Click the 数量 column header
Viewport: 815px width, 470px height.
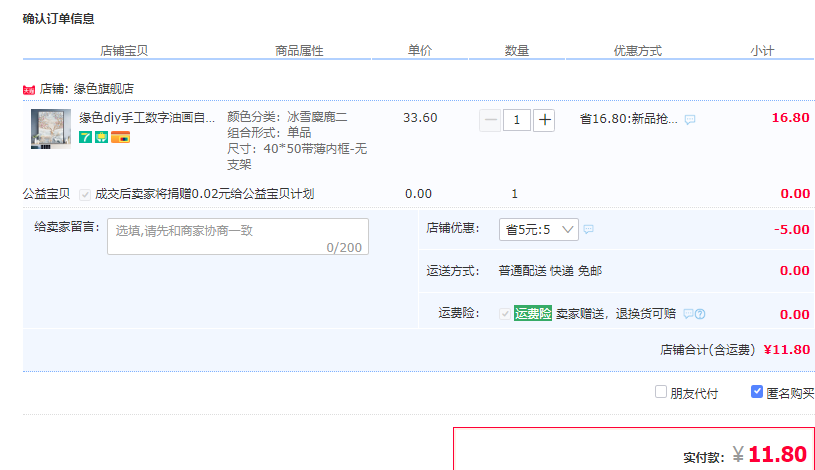point(517,50)
